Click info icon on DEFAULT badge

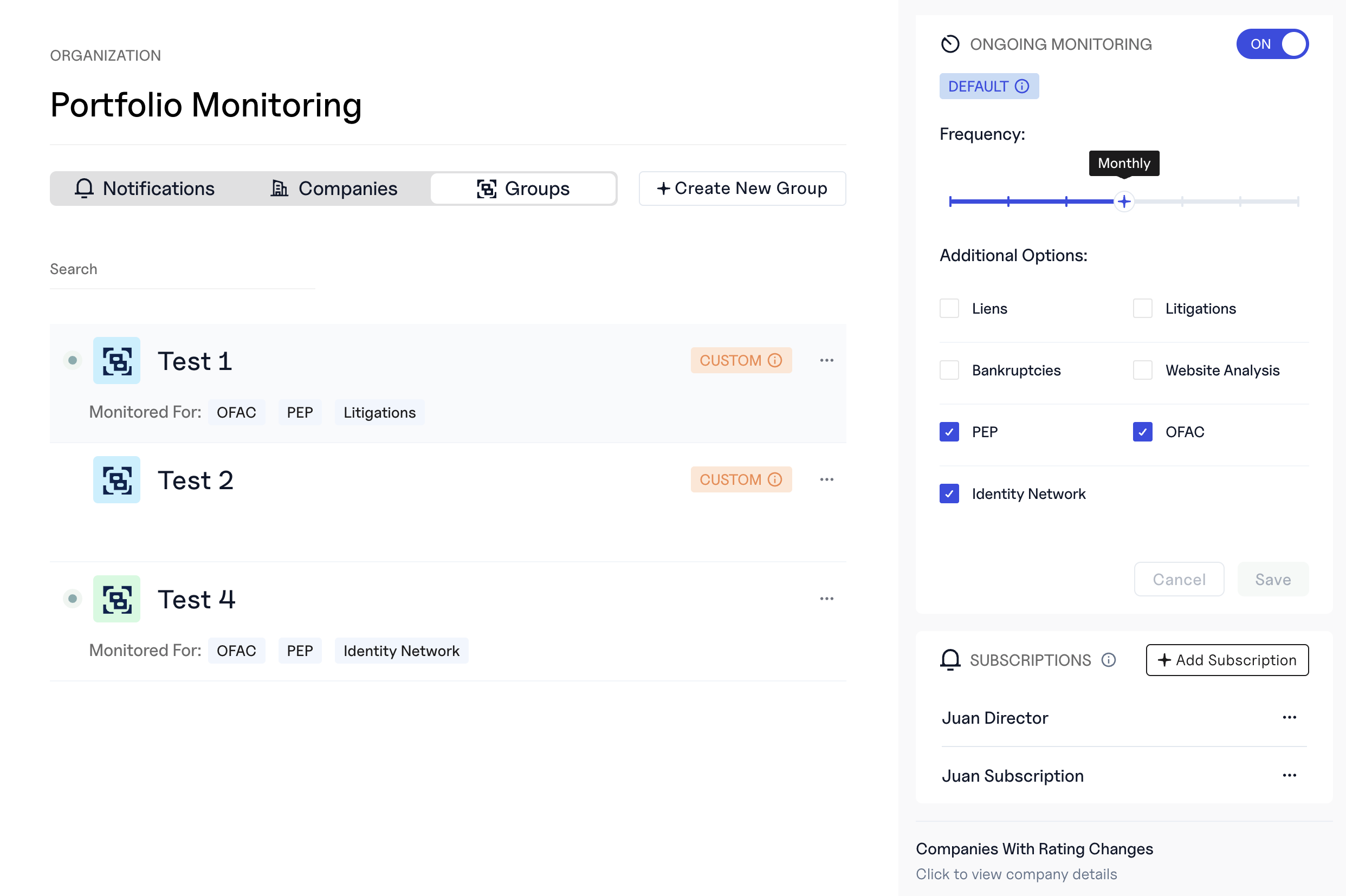pos(1022,86)
